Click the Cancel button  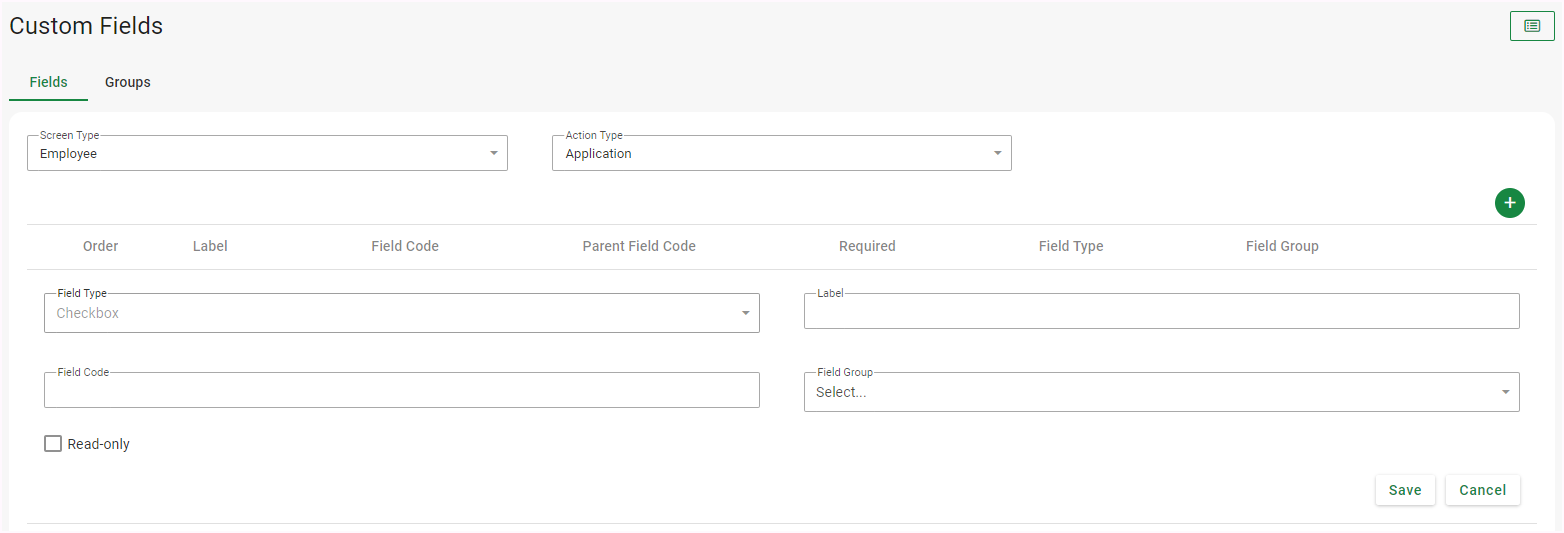(x=1482, y=490)
